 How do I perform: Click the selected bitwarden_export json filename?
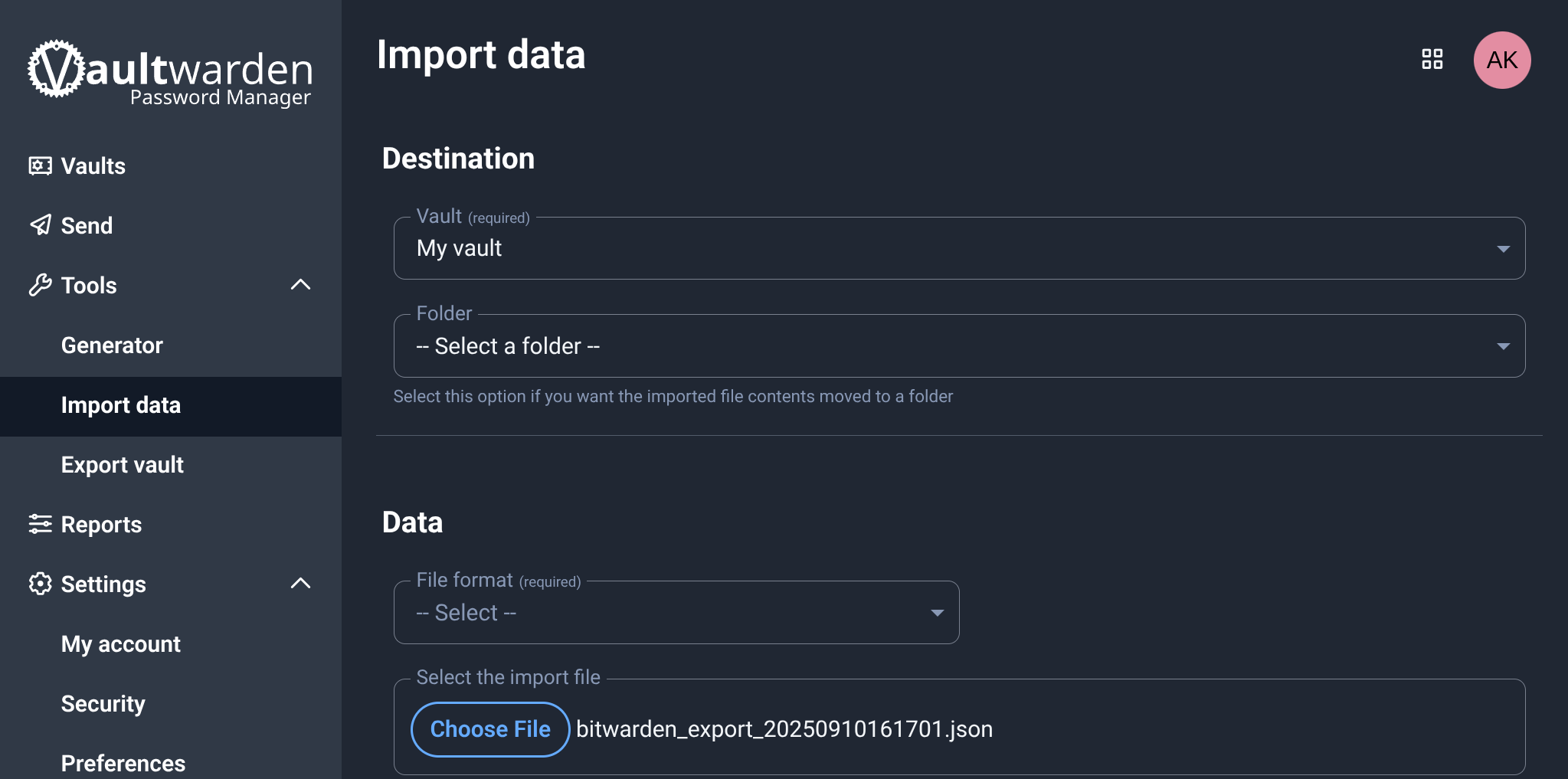pos(784,729)
